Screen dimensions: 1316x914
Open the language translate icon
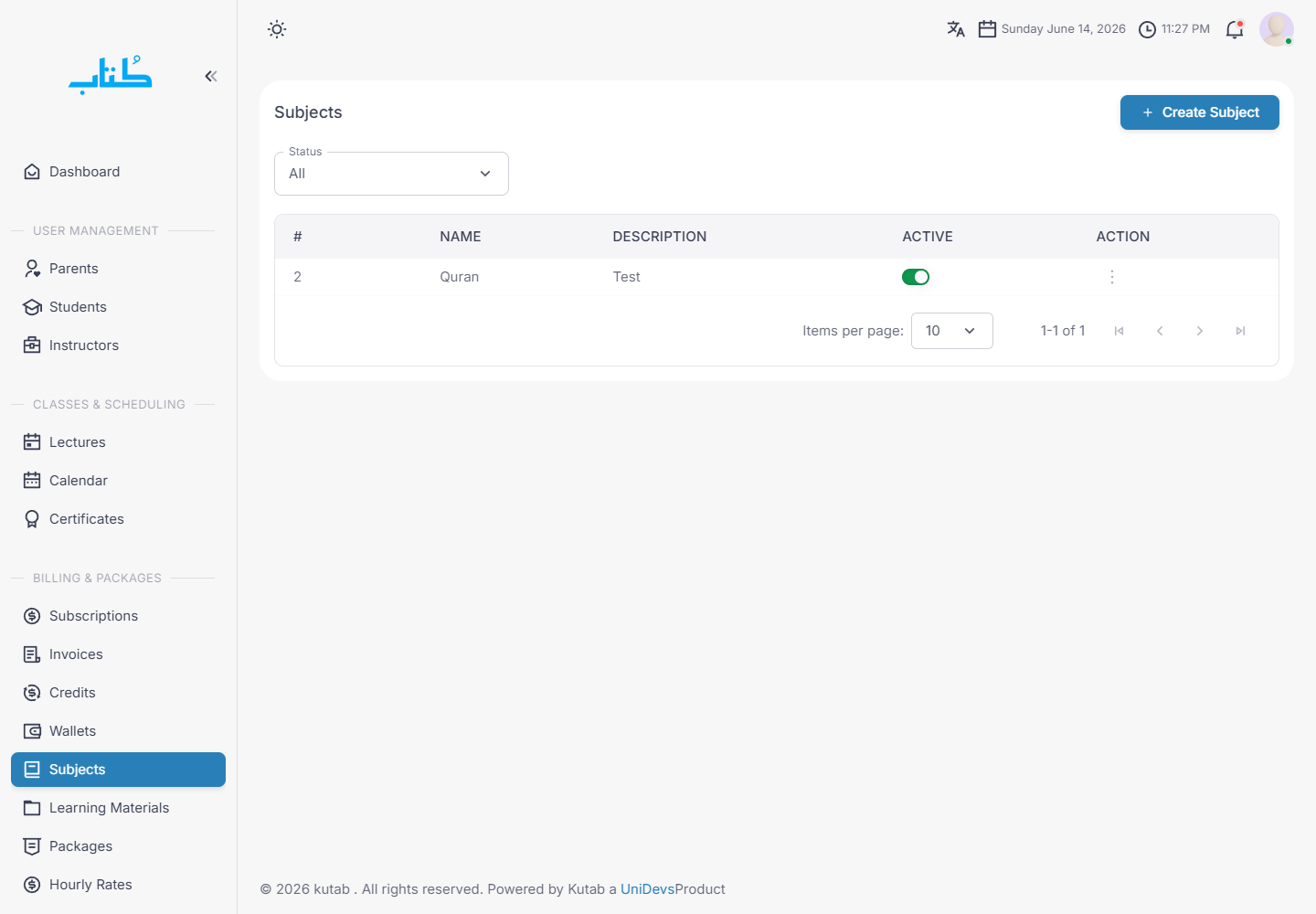pyautogui.click(x=956, y=29)
